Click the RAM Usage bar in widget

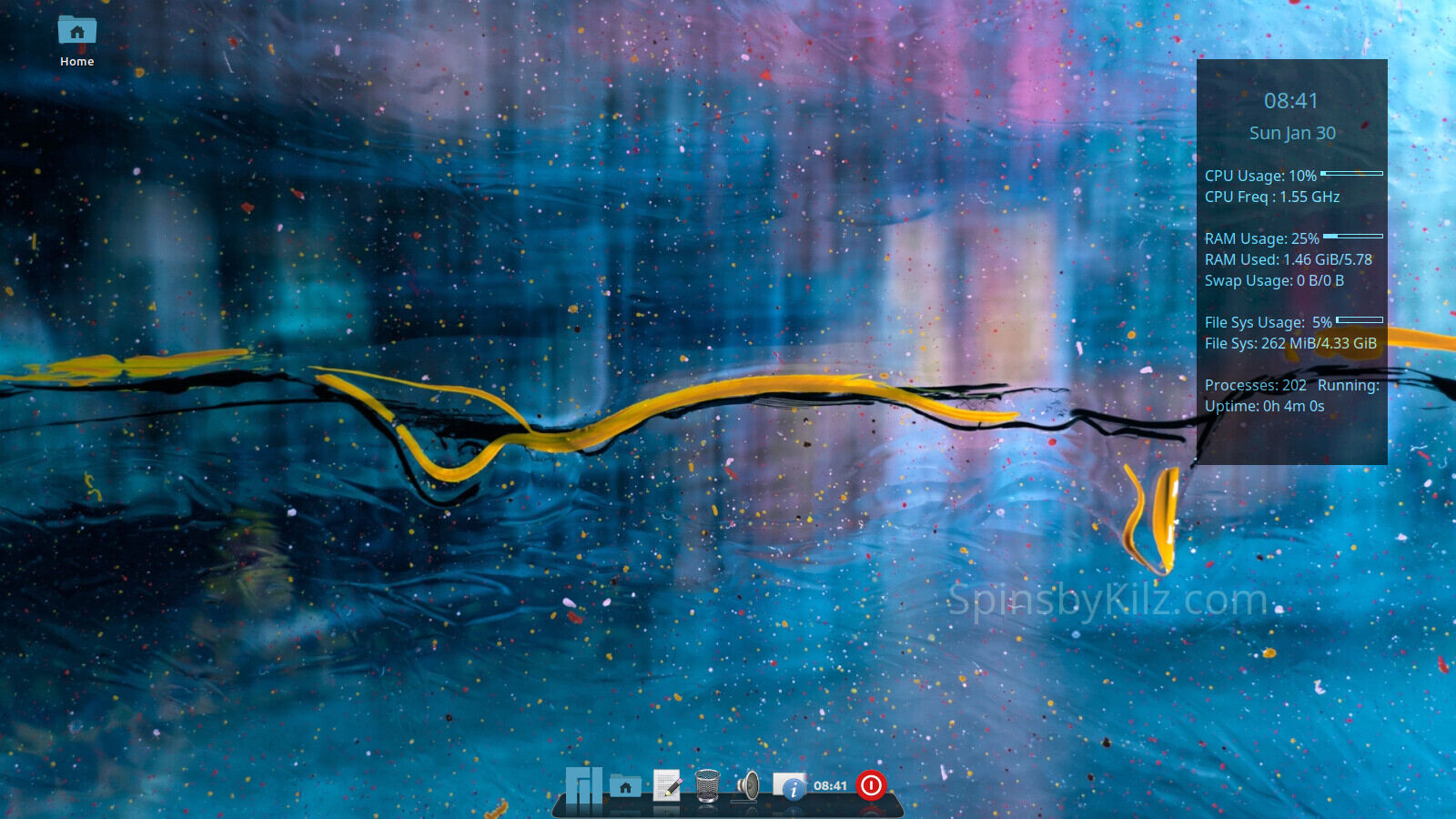tap(1353, 236)
